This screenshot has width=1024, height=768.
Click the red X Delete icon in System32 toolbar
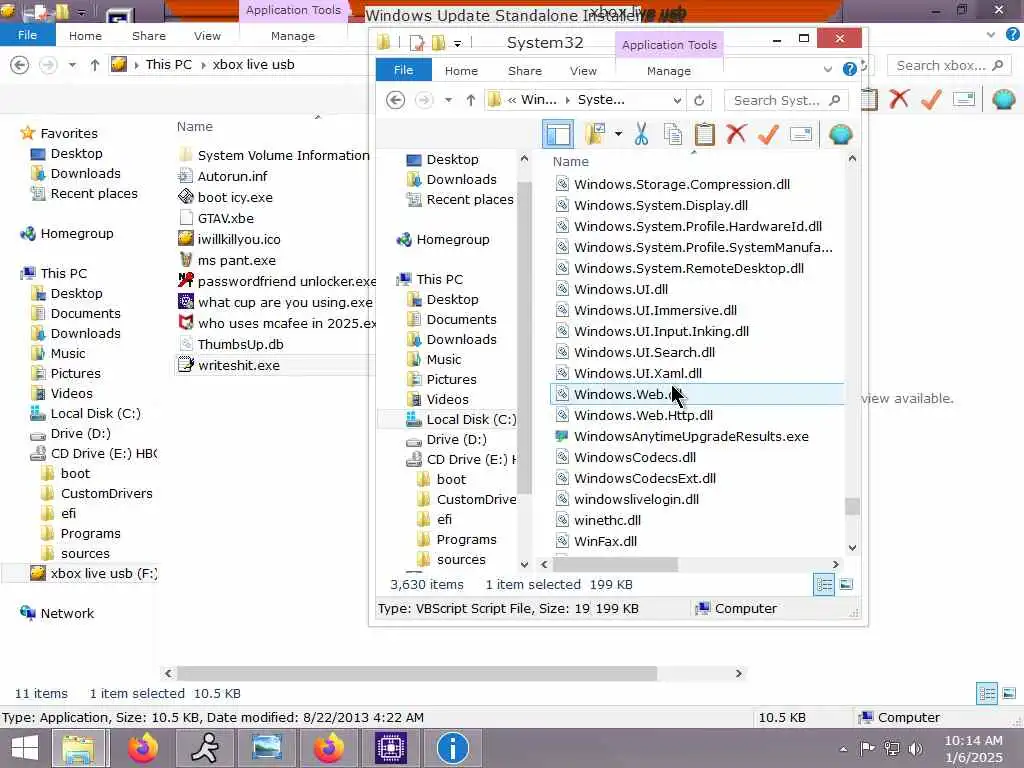736,134
